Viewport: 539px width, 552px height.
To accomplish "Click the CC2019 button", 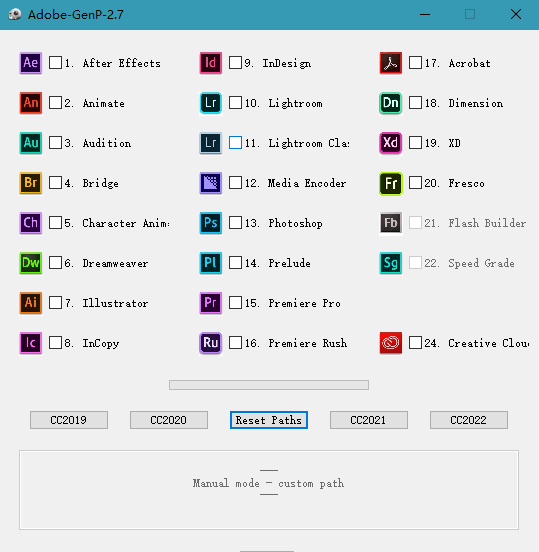I will (69, 420).
